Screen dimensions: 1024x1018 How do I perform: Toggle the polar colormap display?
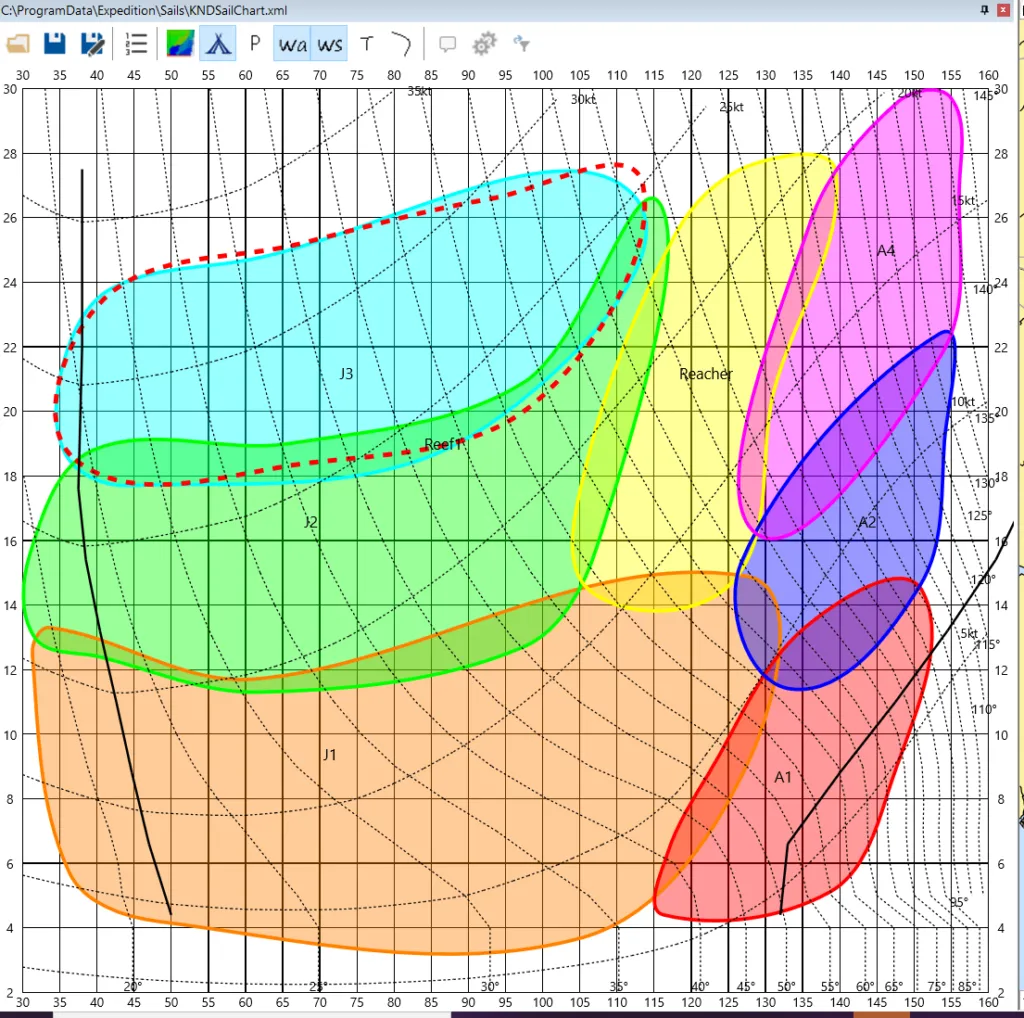[180, 43]
